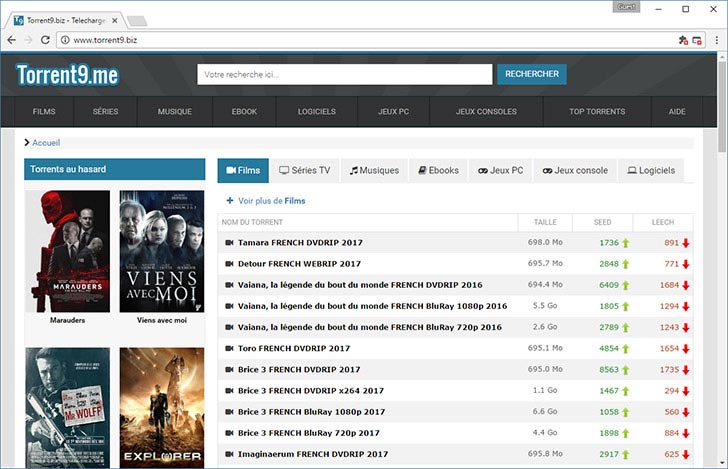This screenshot has height=469, width=728.
Task: Click the translate extension icon in the address bar
Action: click(x=683, y=40)
